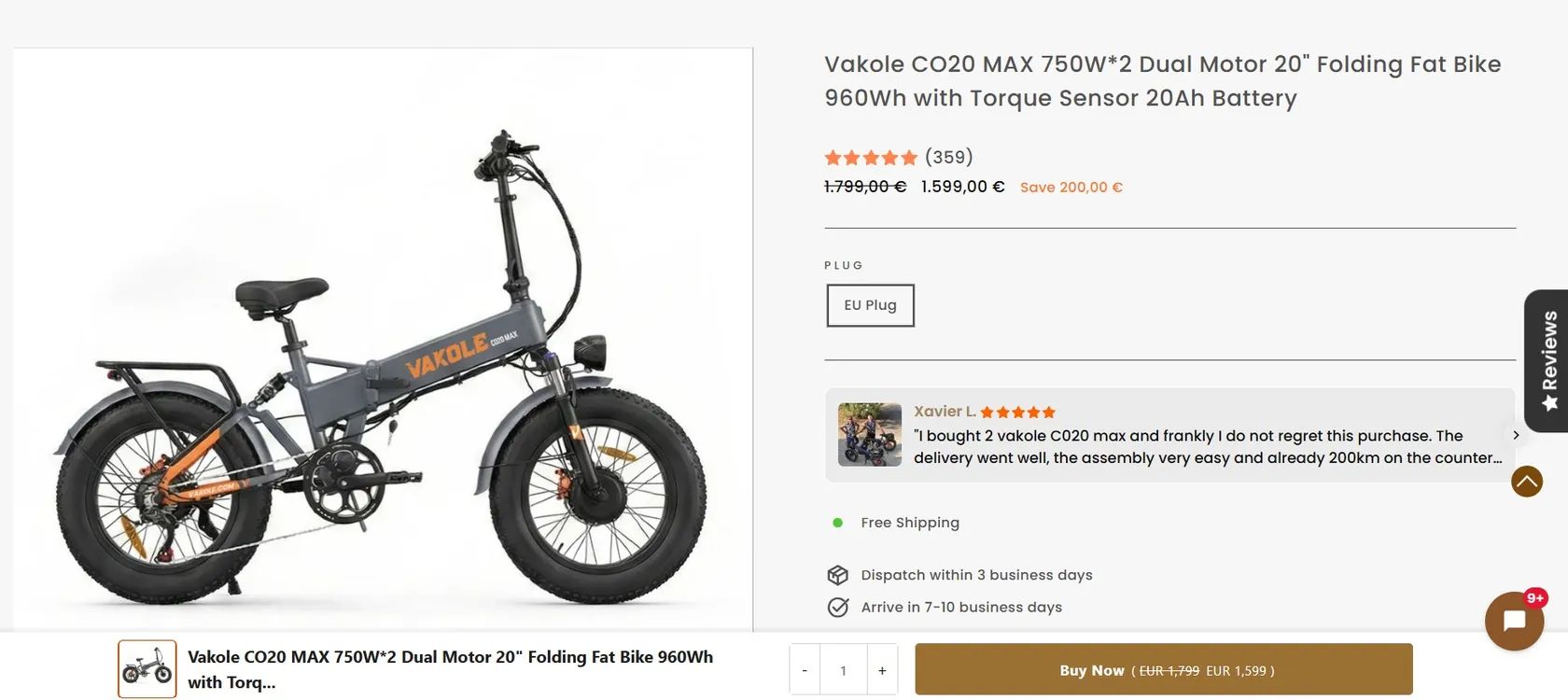Click the green Free Shipping dot

click(838, 523)
